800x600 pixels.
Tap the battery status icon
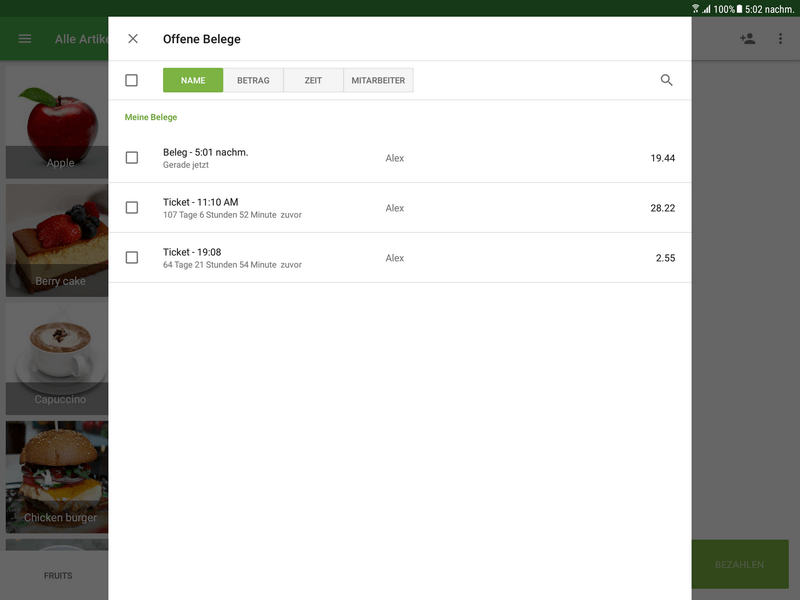(x=739, y=9)
